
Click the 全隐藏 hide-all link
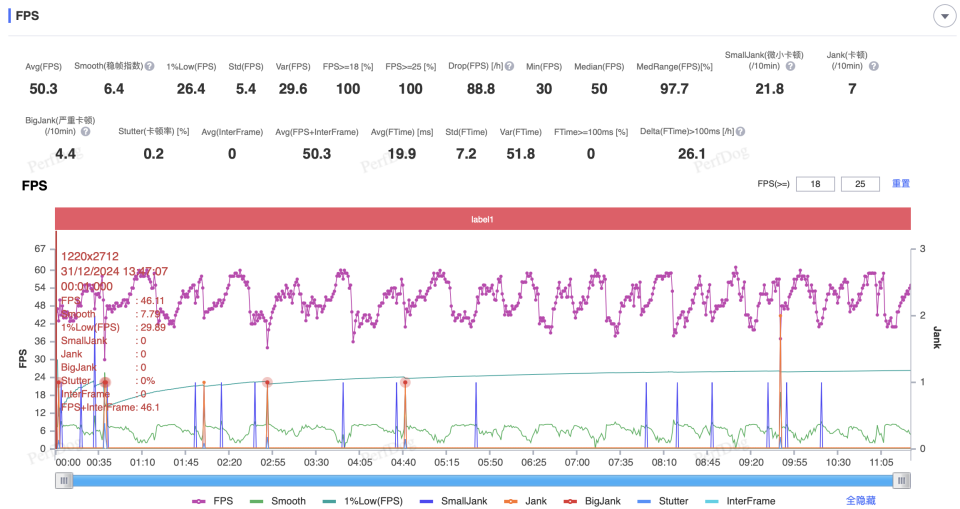(x=861, y=500)
